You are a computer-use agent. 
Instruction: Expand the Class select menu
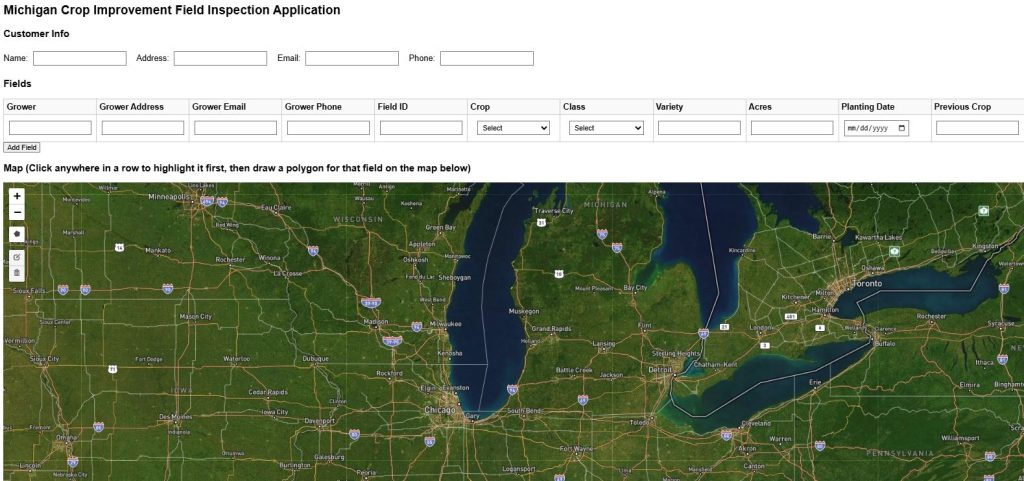click(x=606, y=128)
